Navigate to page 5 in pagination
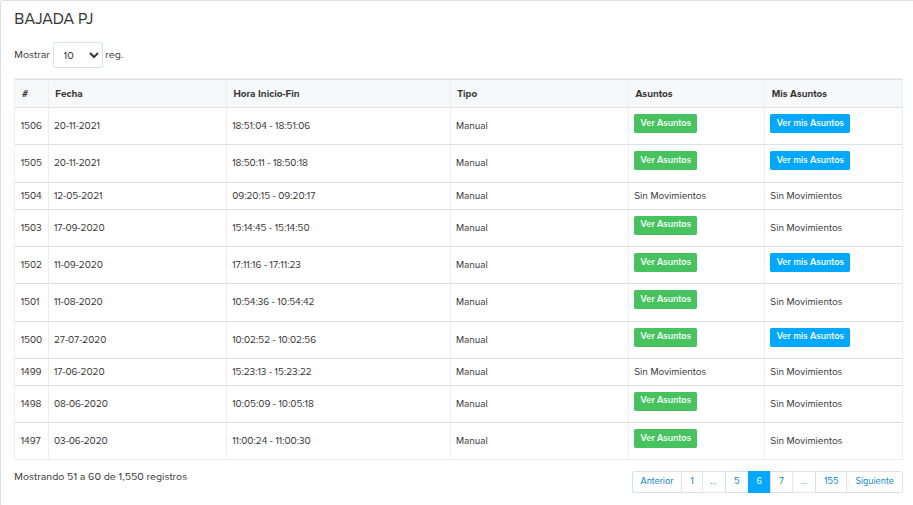The height and width of the screenshot is (505, 913). pos(736,481)
